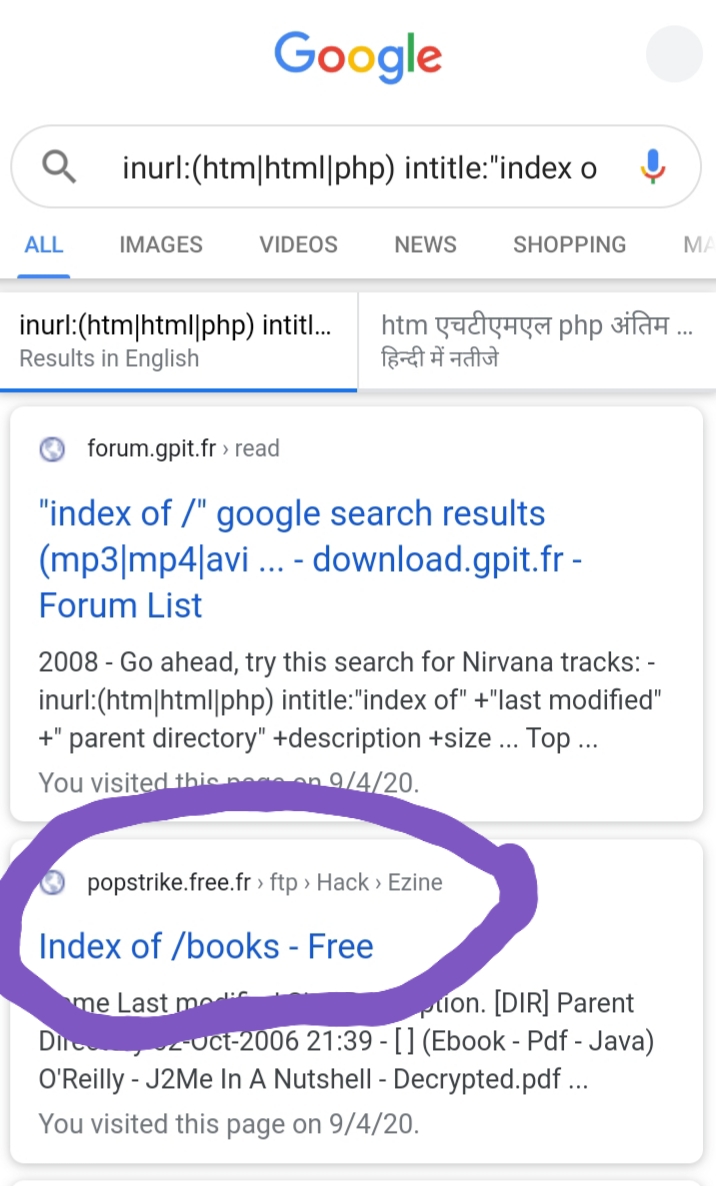
Task: Open Index of /books - Free link
Action: [206, 946]
